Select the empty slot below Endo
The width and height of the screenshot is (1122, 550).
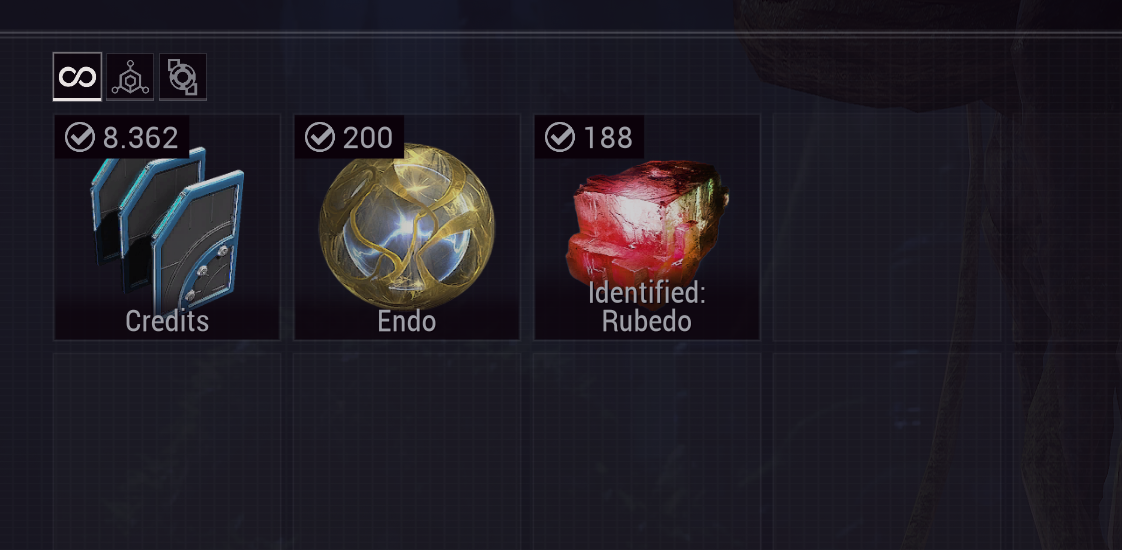pos(406,451)
